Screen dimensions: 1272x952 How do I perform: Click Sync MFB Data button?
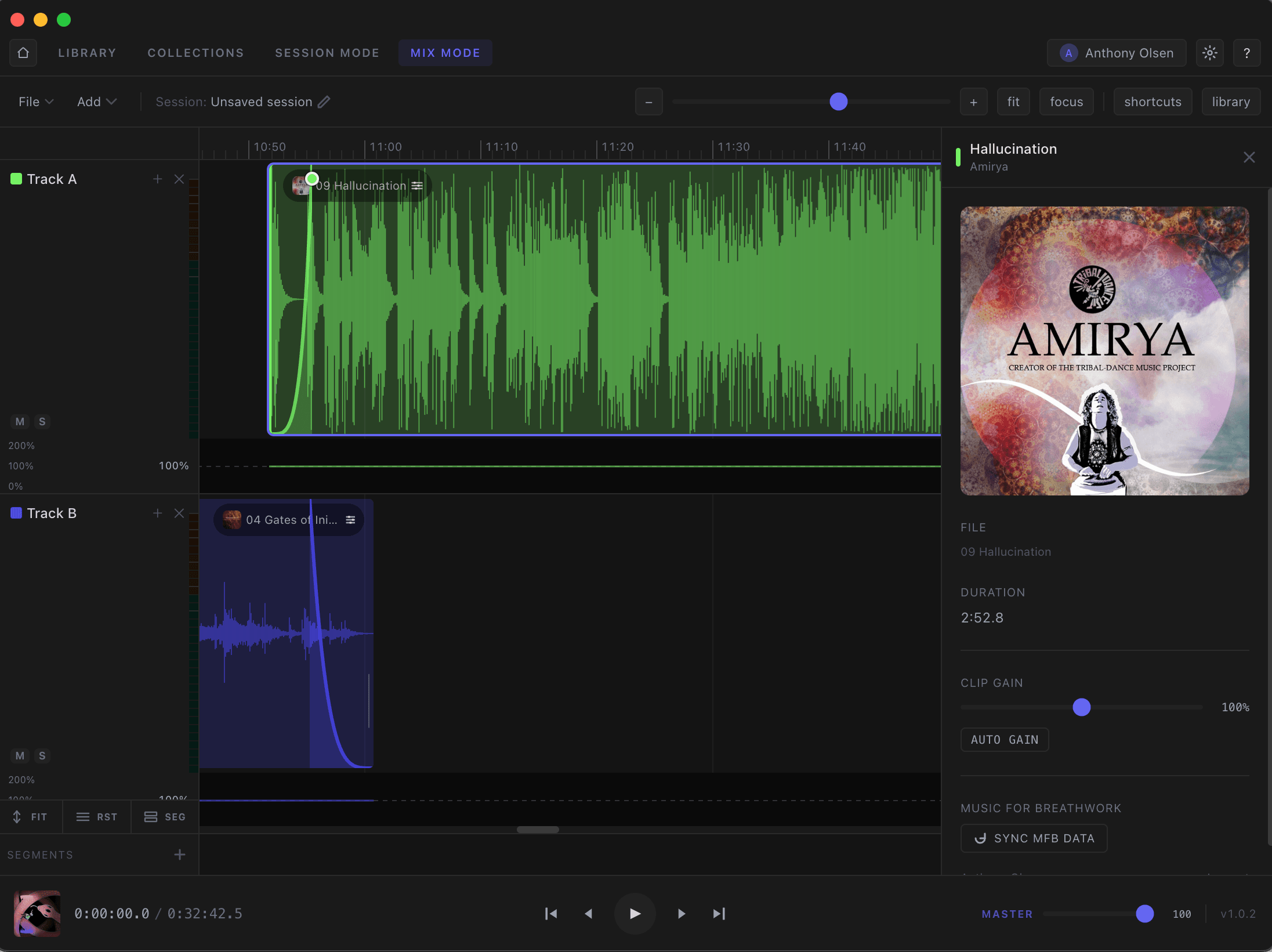point(1034,838)
